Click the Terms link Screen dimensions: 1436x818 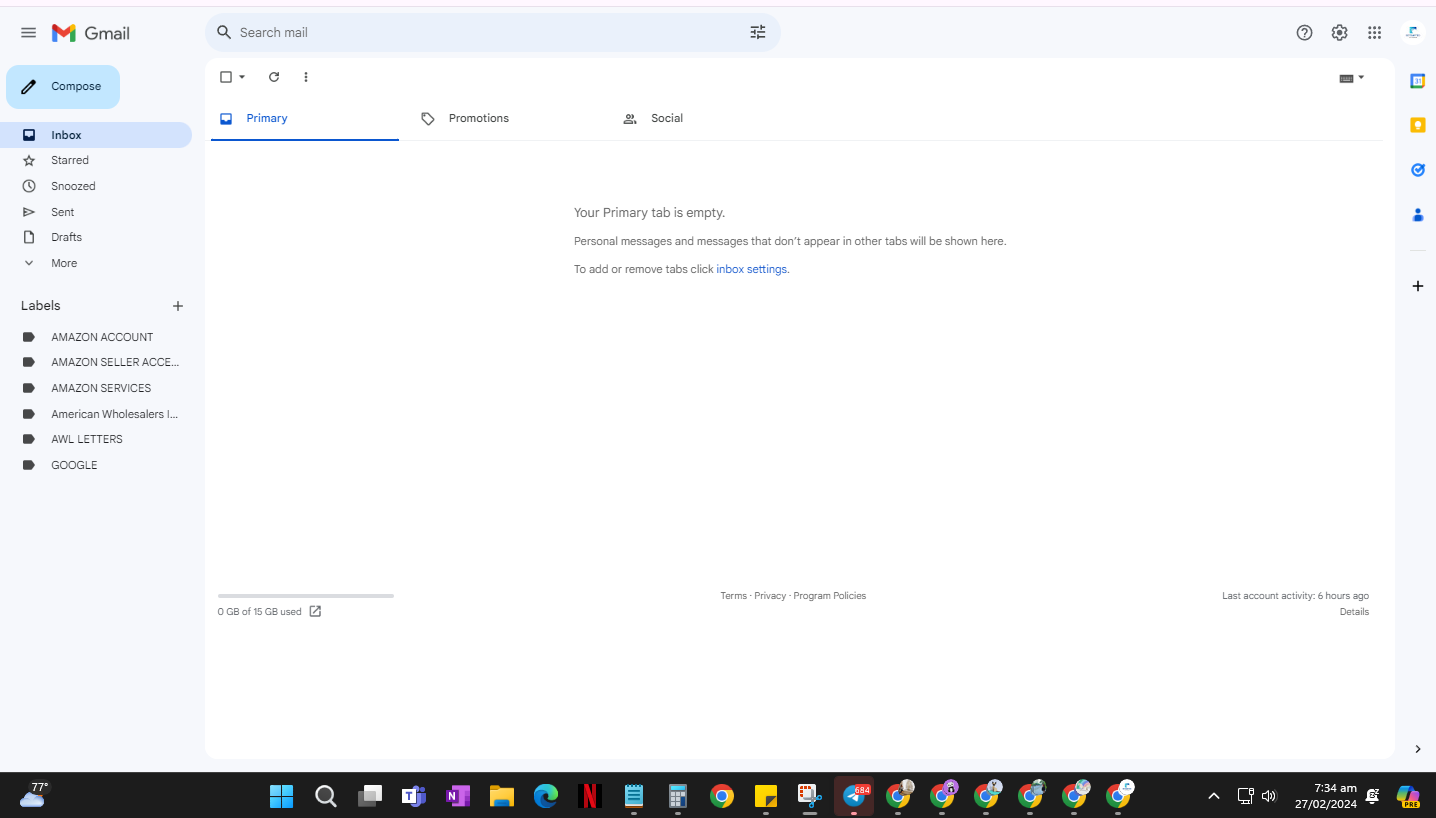click(x=733, y=596)
